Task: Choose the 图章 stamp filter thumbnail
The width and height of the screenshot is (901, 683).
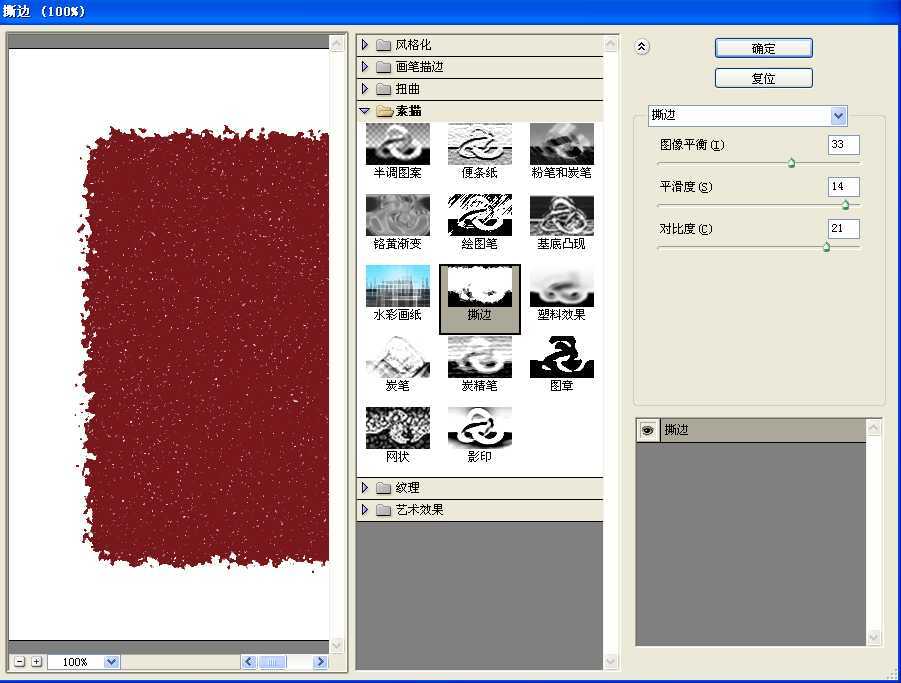Action: 561,357
